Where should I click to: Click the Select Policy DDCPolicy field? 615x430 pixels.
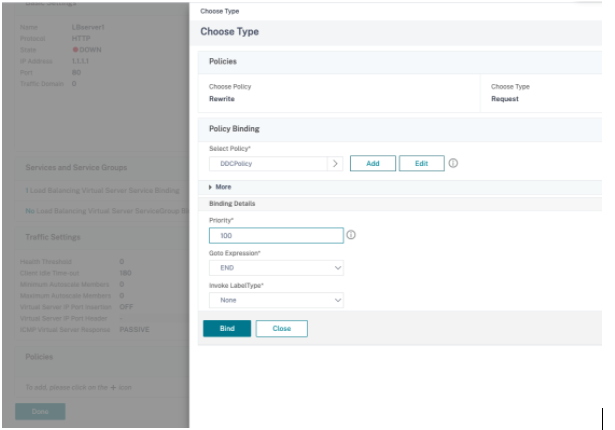266,164
